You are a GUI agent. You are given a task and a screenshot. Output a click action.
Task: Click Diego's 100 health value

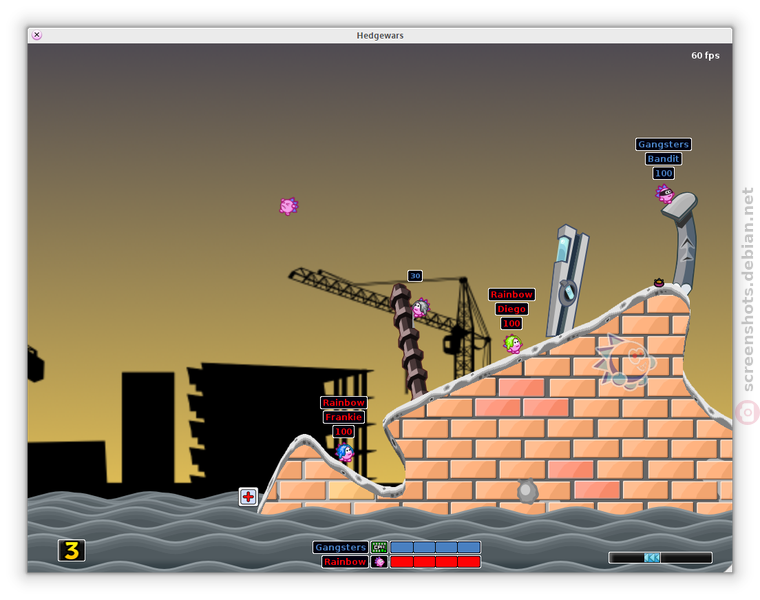[x=512, y=324]
